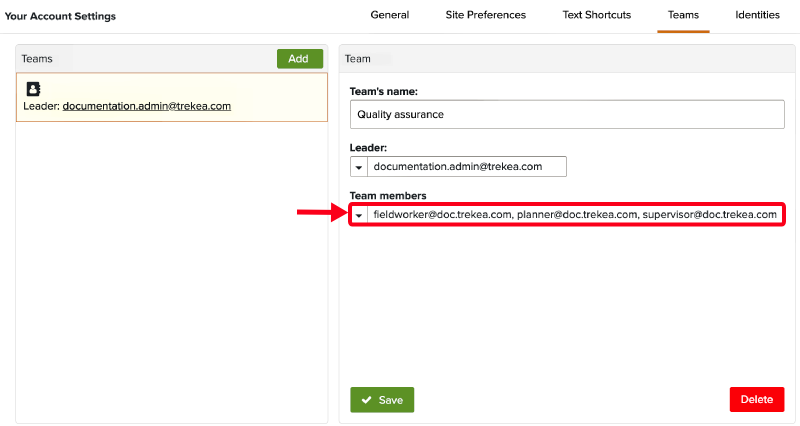This screenshot has width=800, height=426.
Task: Switch to the General tab
Action: (389, 16)
